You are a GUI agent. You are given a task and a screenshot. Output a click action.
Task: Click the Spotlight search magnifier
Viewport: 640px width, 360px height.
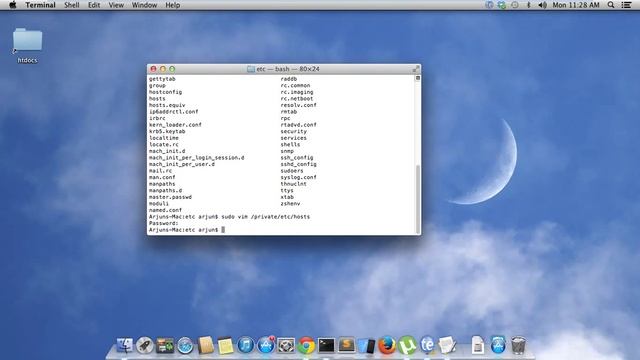coord(611,5)
